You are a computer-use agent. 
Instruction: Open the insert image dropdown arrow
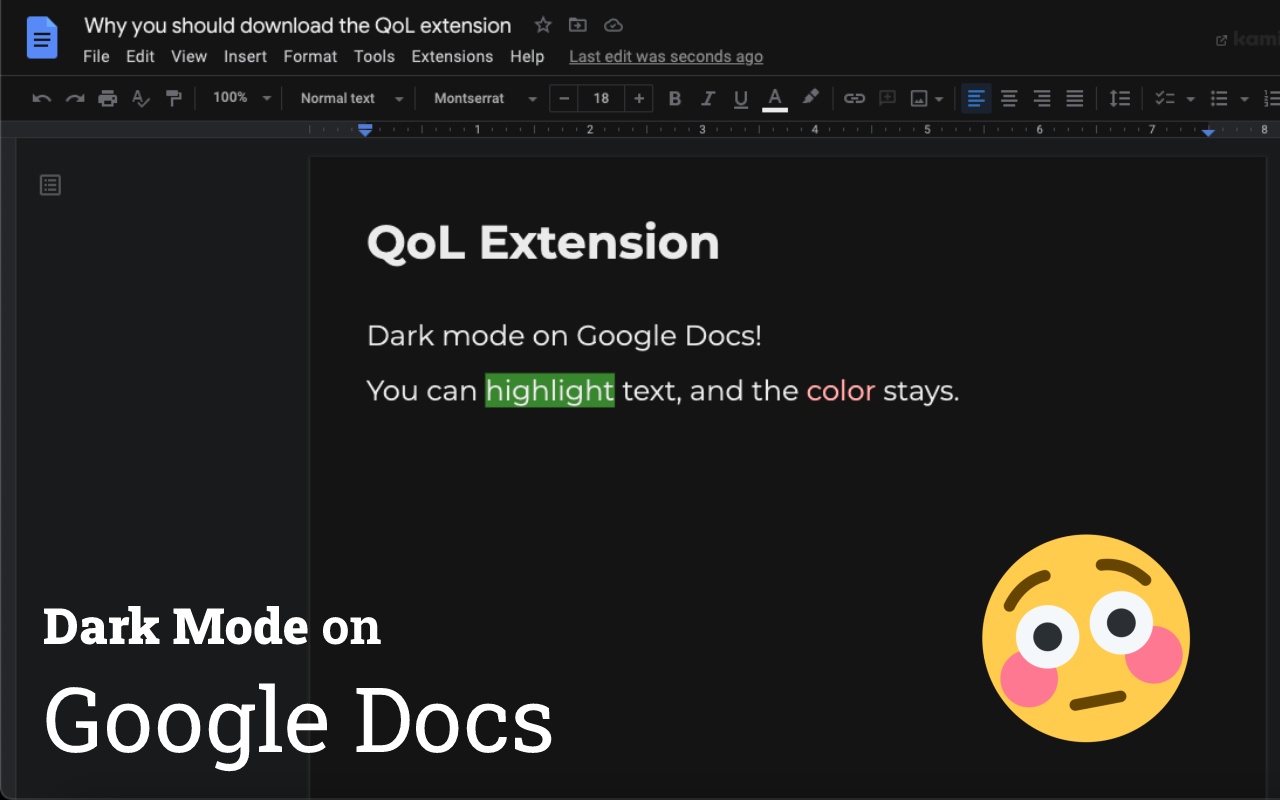coord(939,99)
